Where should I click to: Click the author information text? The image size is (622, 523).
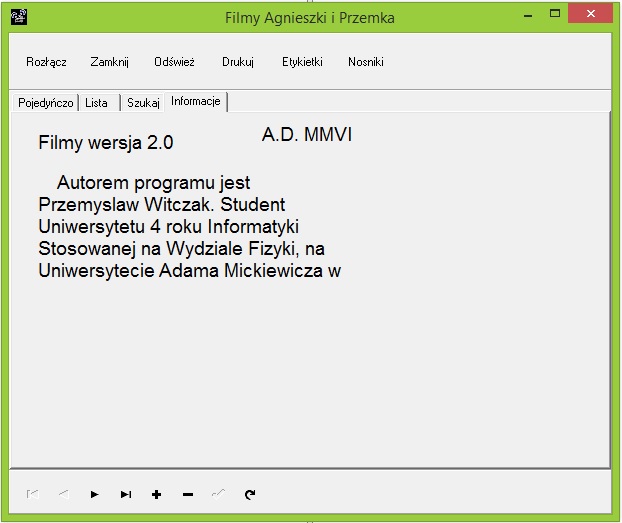click(190, 226)
